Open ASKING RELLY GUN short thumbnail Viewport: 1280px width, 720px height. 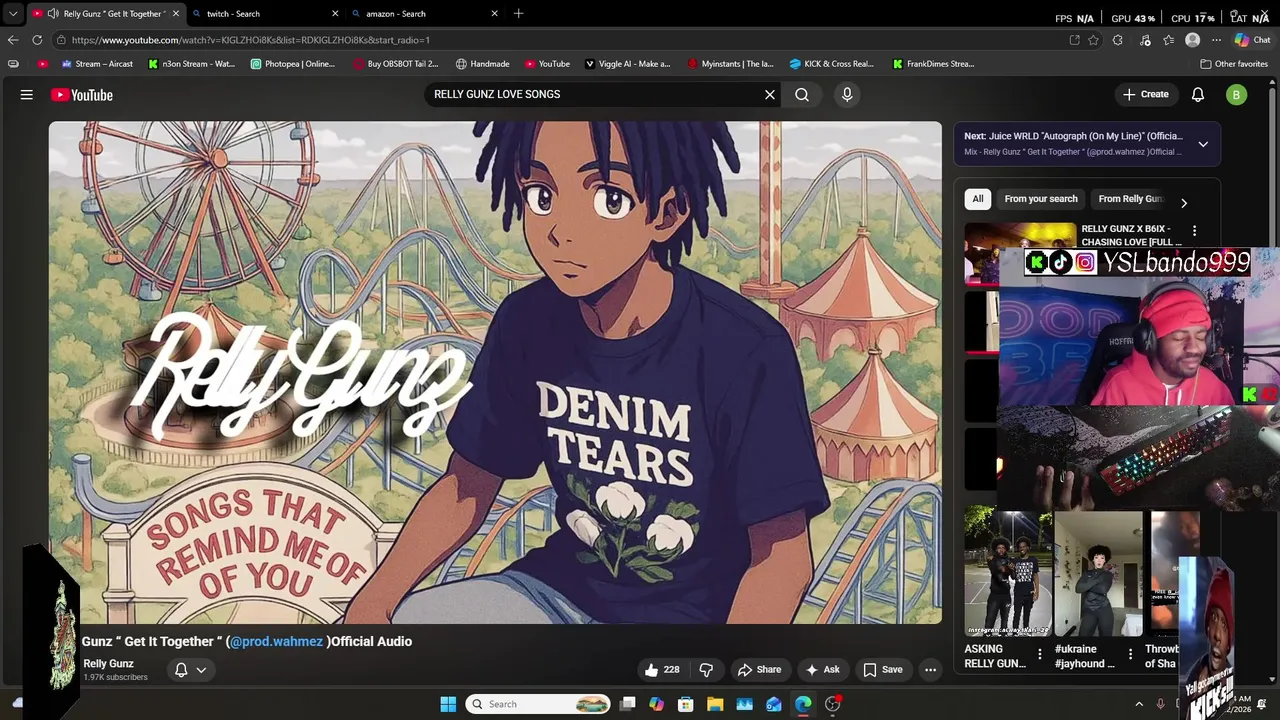pyautogui.click(x=1007, y=572)
